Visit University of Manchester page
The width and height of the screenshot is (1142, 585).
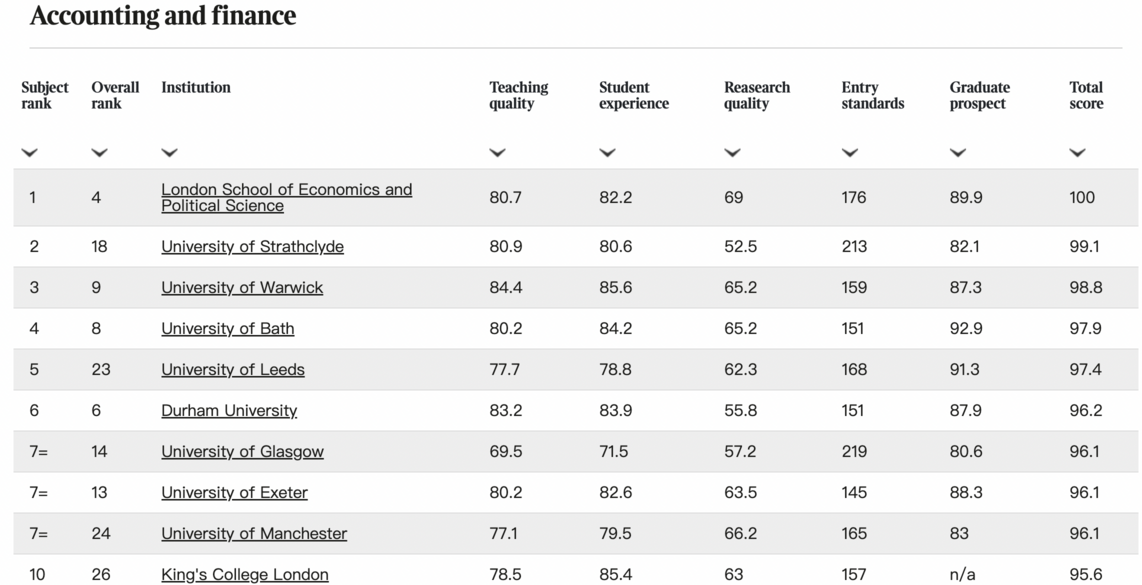tap(254, 534)
